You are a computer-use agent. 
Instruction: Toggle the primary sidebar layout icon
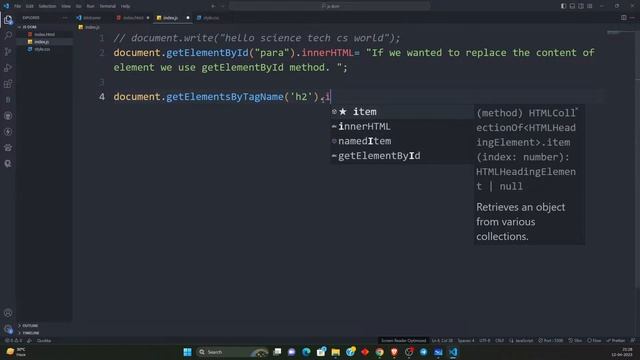coord(563,6)
